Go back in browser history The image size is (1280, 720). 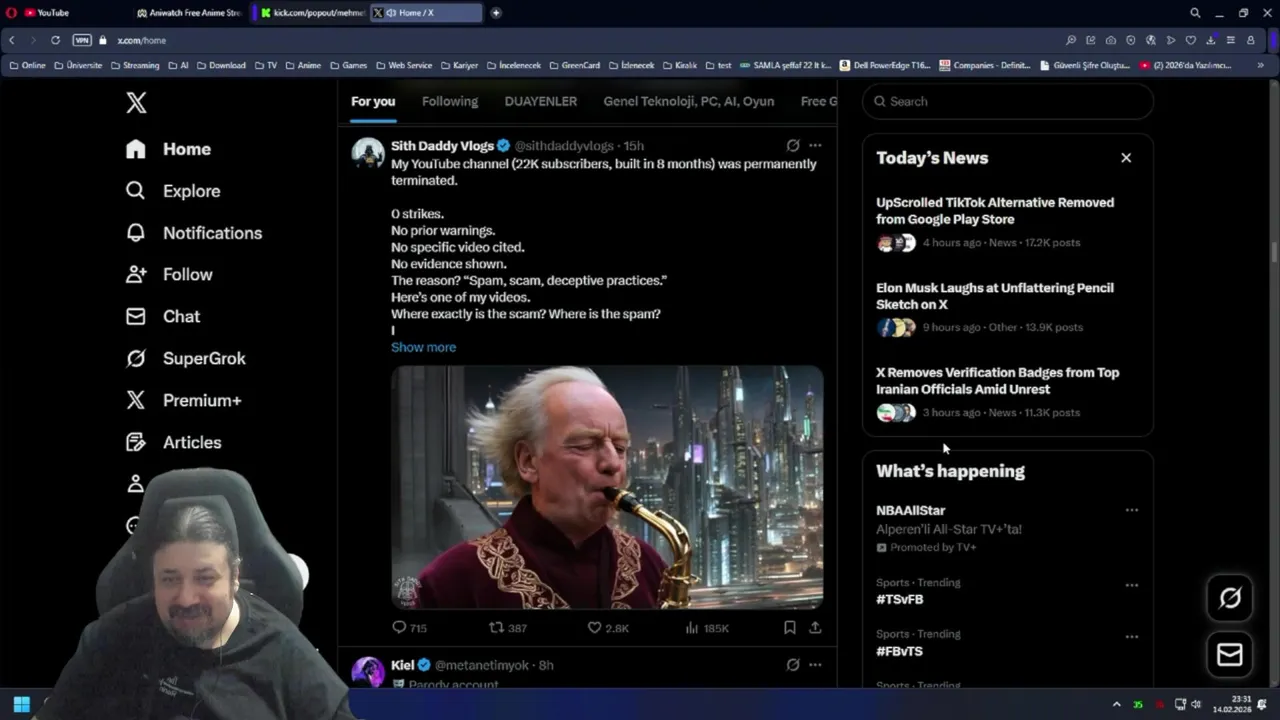click(11, 40)
